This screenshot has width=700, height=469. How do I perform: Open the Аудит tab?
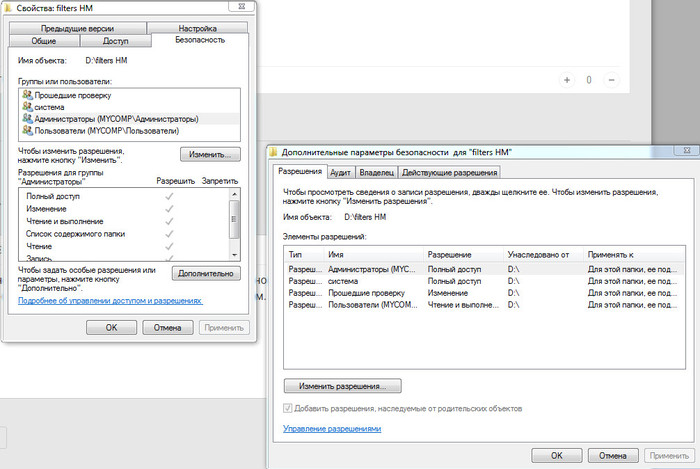[x=340, y=173]
